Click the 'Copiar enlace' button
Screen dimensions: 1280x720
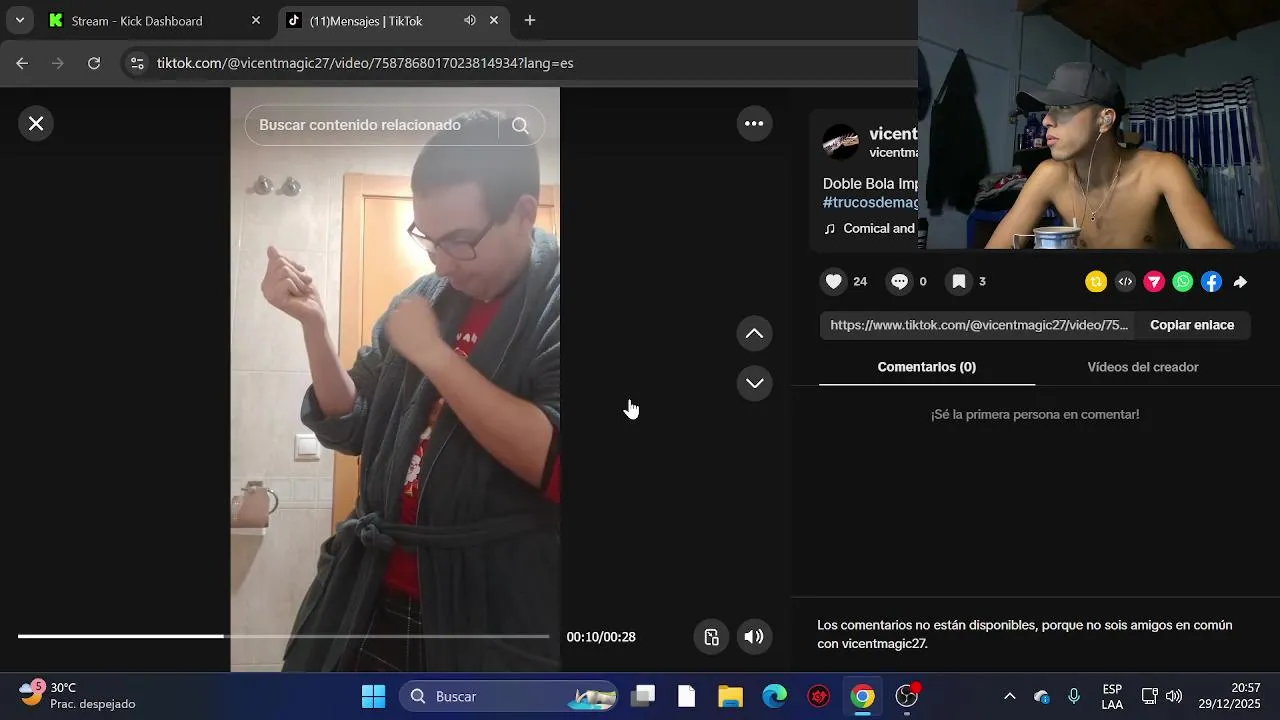pos(1192,325)
